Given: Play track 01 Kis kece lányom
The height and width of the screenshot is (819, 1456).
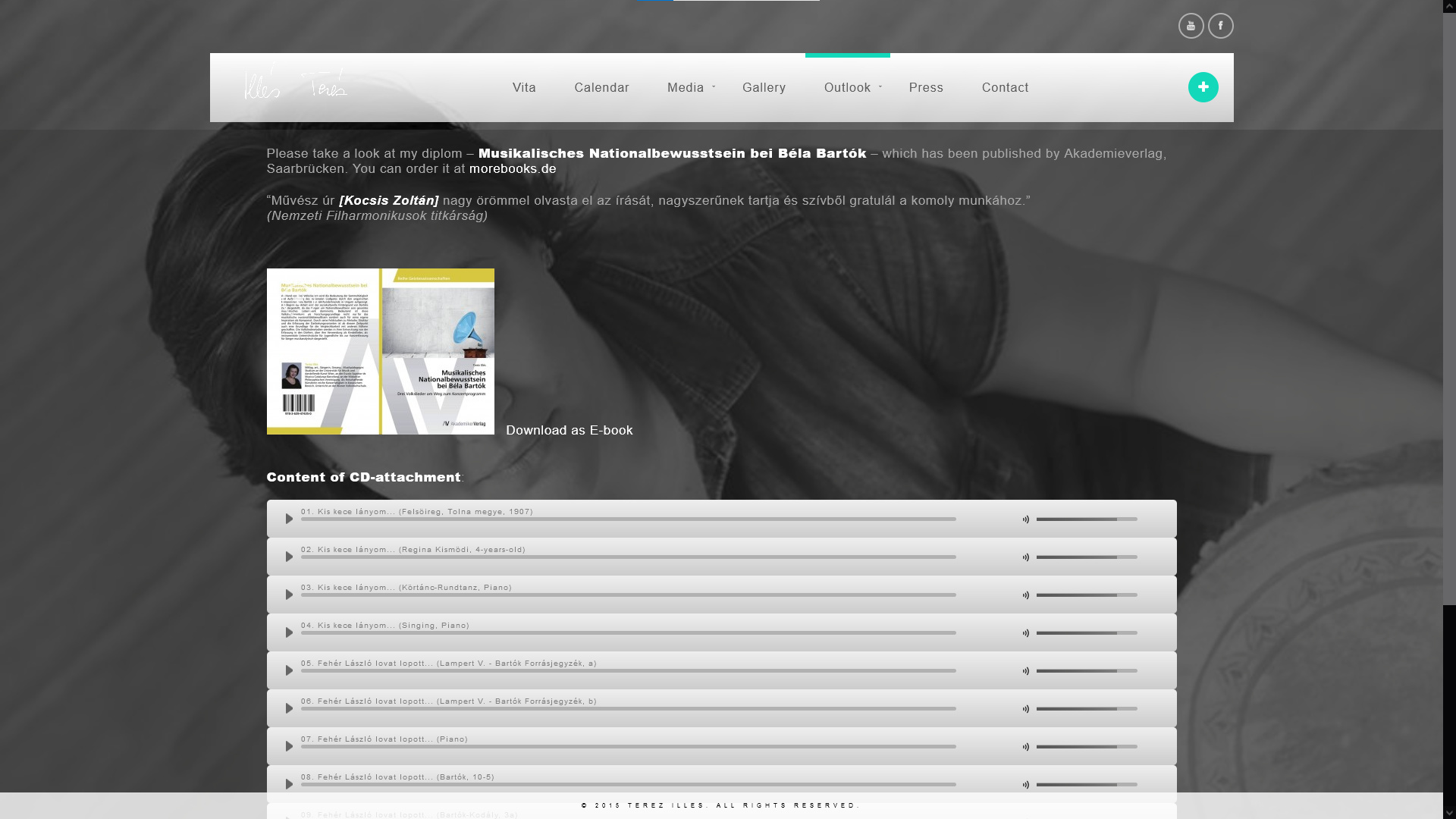Looking at the screenshot, I should point(289,519).
